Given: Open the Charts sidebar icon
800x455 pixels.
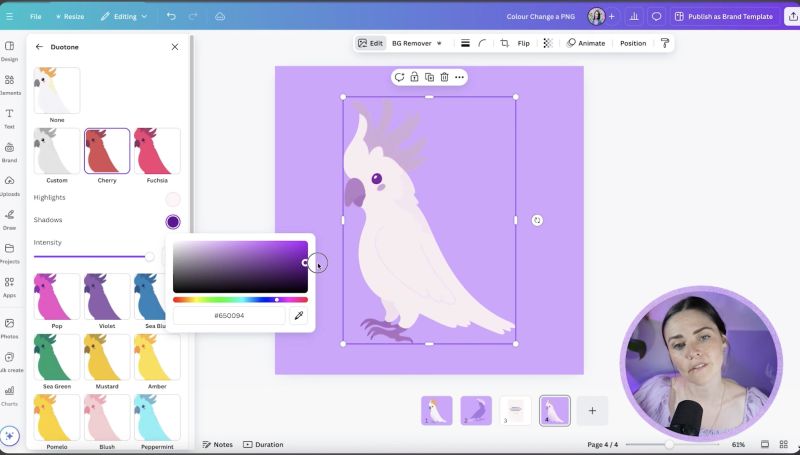Looking at the screenshot, I should [x=9, y=395].
